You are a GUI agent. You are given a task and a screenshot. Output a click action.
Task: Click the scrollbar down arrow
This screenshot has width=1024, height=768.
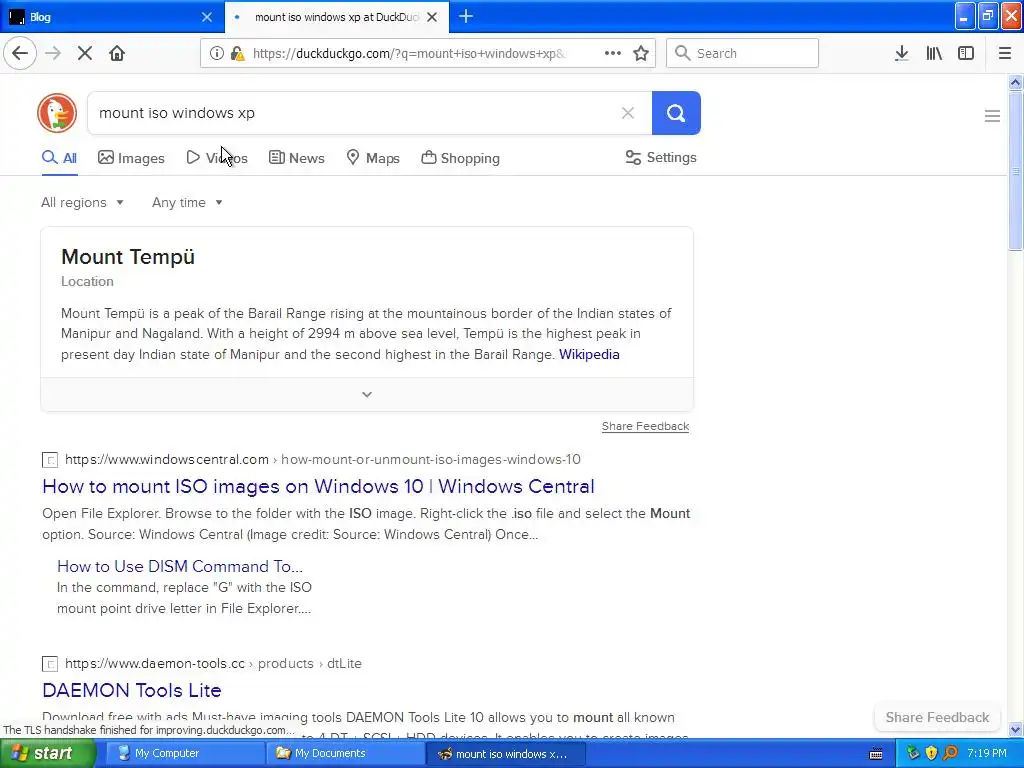click(x=1015, y=729)
